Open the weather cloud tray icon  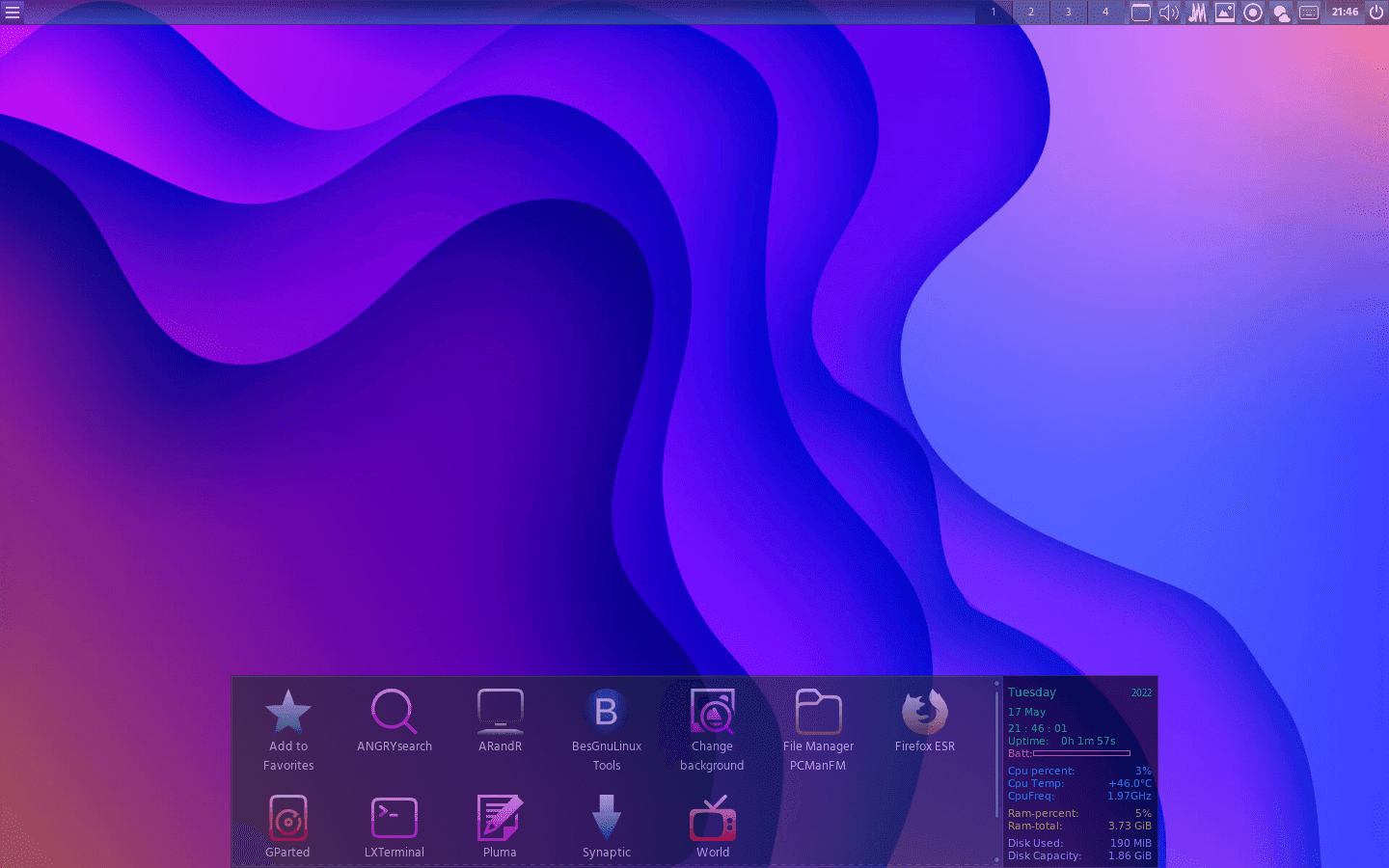tap(1281, 12)
